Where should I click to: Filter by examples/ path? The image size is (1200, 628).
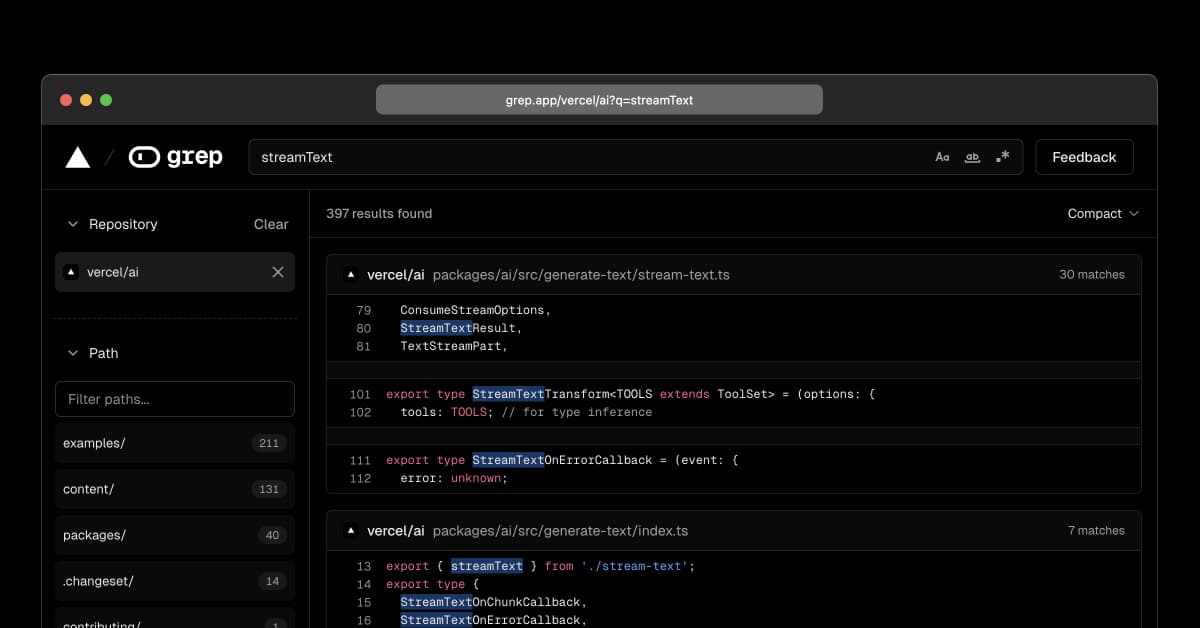[x=175, y=443]
